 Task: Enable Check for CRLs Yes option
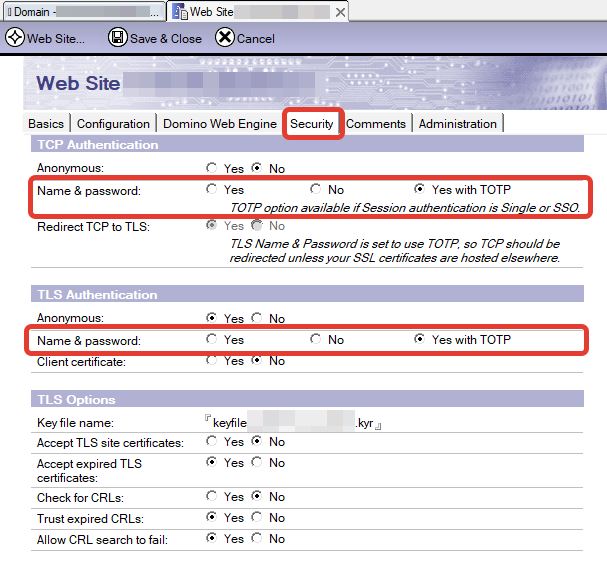tap(211, 496)
